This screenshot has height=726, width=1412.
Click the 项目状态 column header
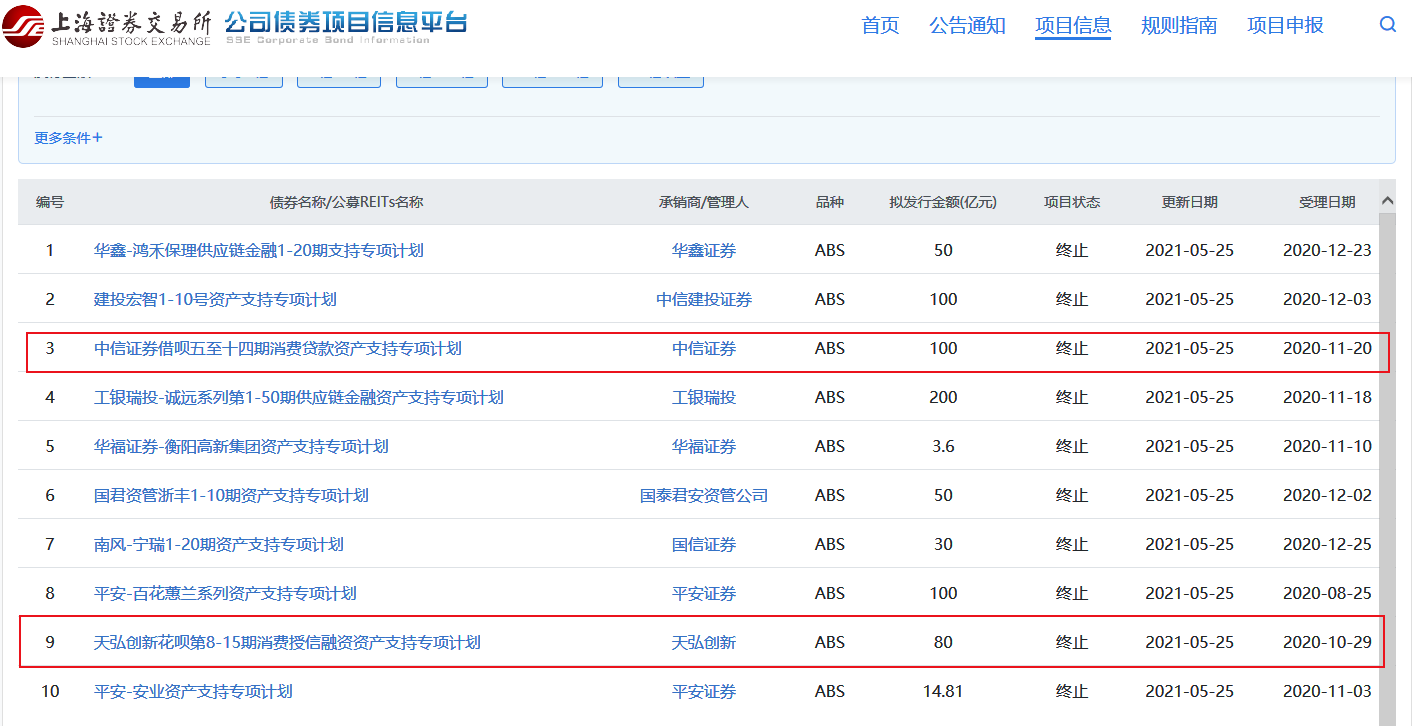tap(1072, 202)
